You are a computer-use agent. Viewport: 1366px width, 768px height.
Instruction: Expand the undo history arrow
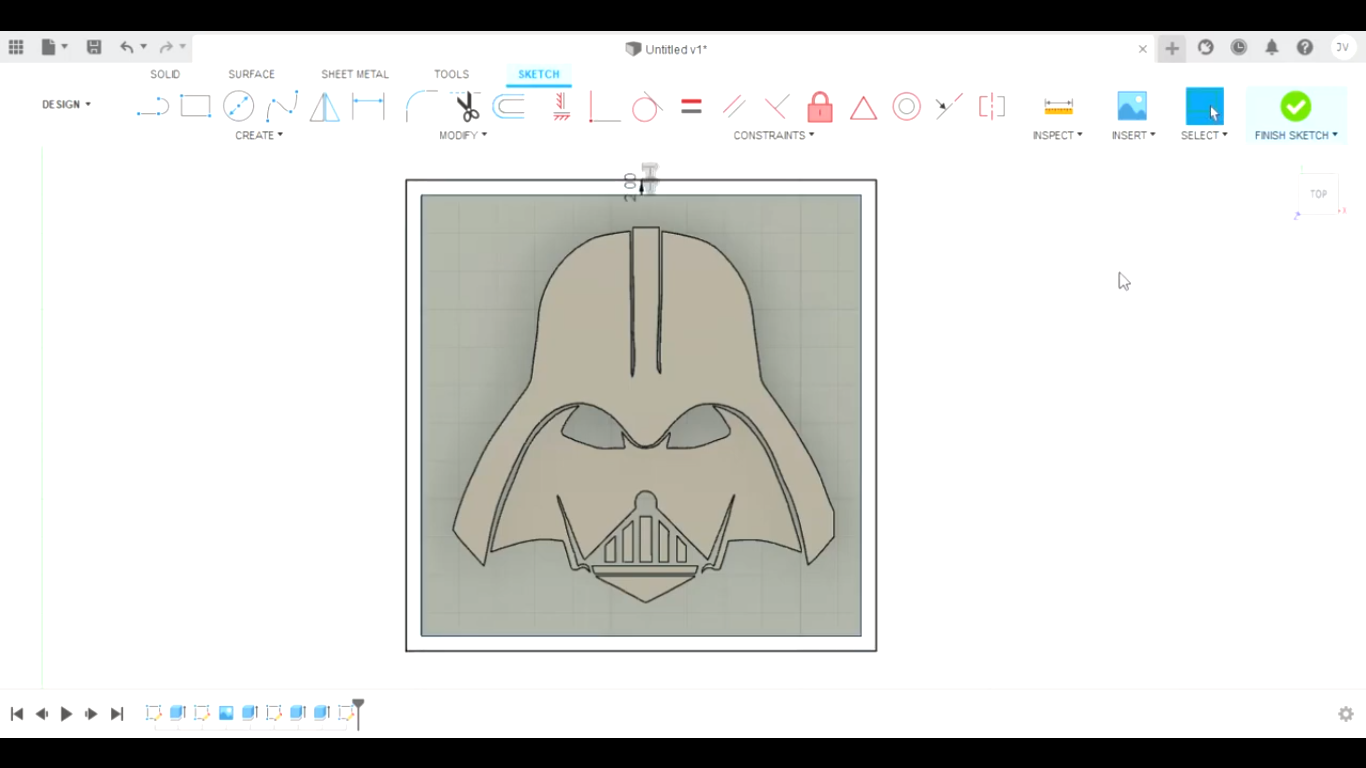point(144,47)
